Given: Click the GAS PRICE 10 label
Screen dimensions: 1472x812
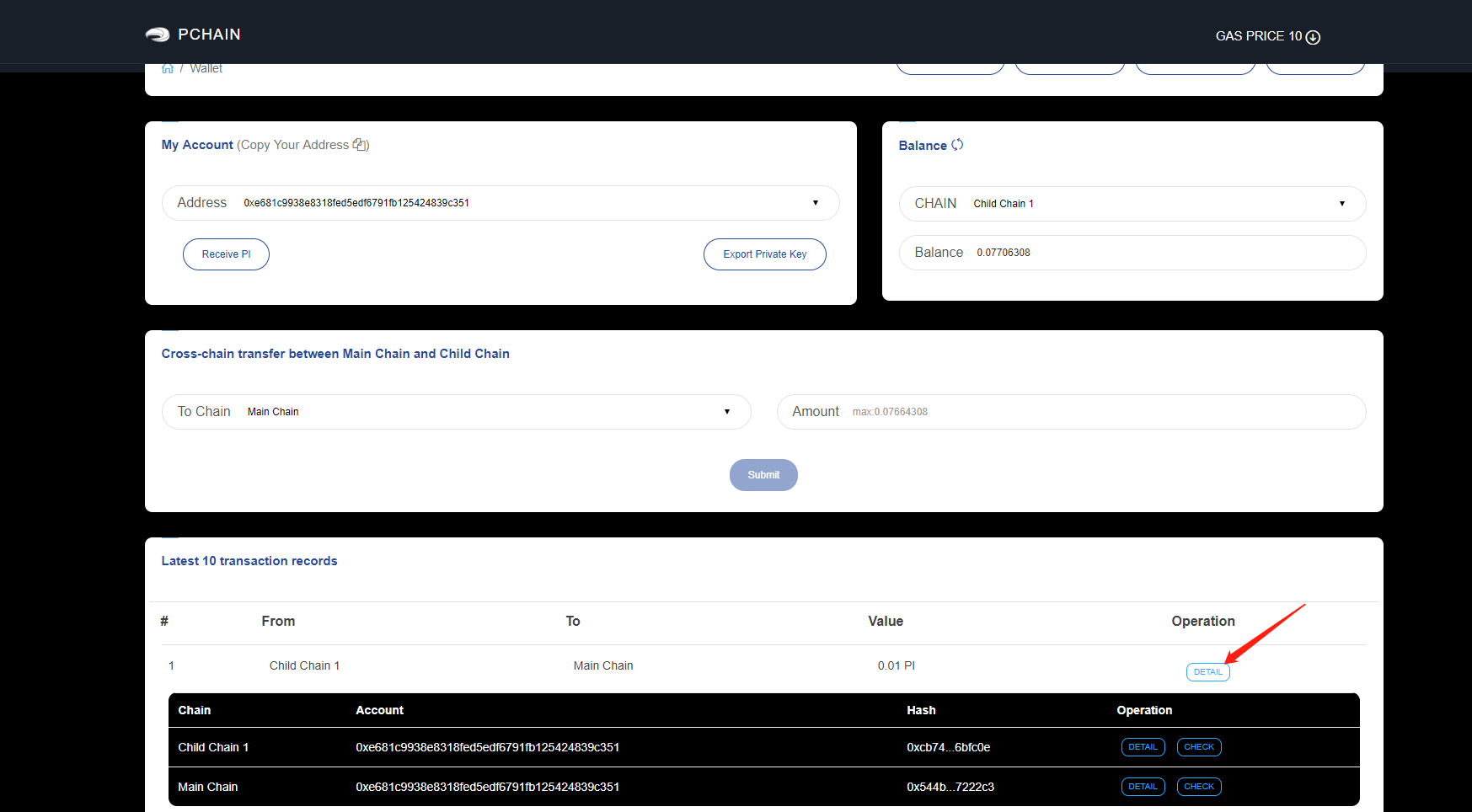Looking at the screenshot, I should pos(1258,36).
